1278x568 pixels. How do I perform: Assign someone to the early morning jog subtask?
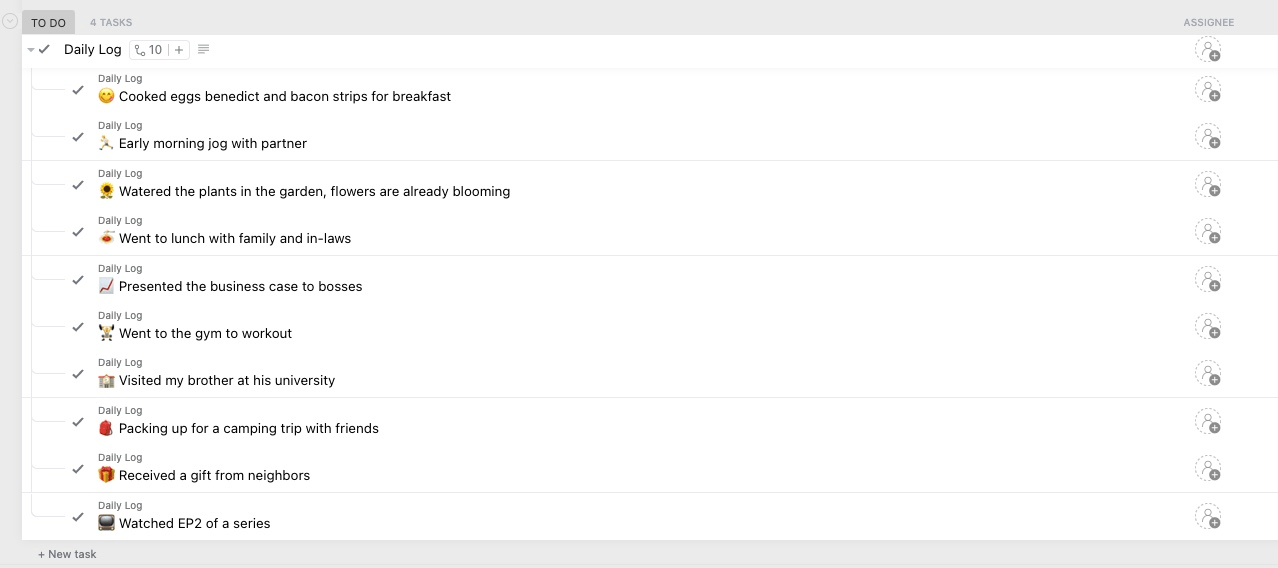1208,137
